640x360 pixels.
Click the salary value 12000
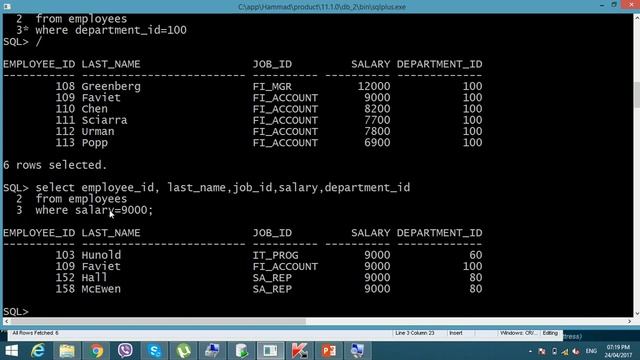click(x=374, y=87)
